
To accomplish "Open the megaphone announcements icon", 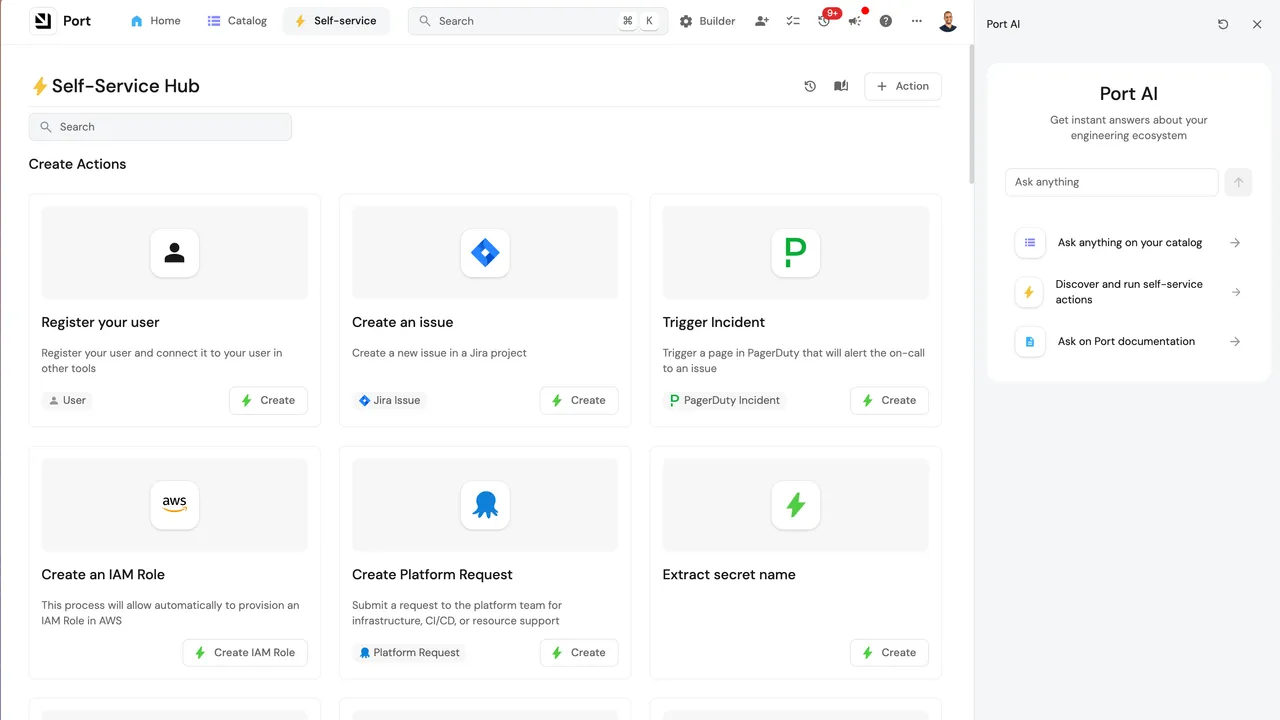I will pyautogui.click(x=856, y=20).
